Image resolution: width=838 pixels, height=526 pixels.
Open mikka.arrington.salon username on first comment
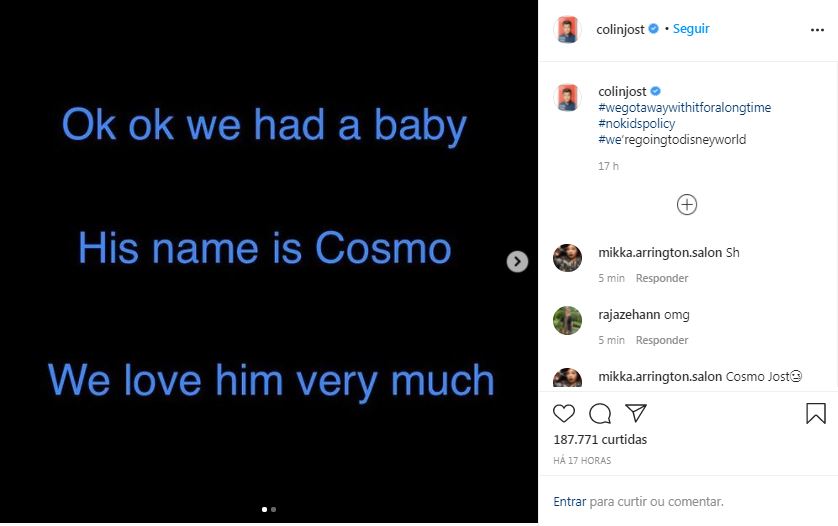pos(660,252)
